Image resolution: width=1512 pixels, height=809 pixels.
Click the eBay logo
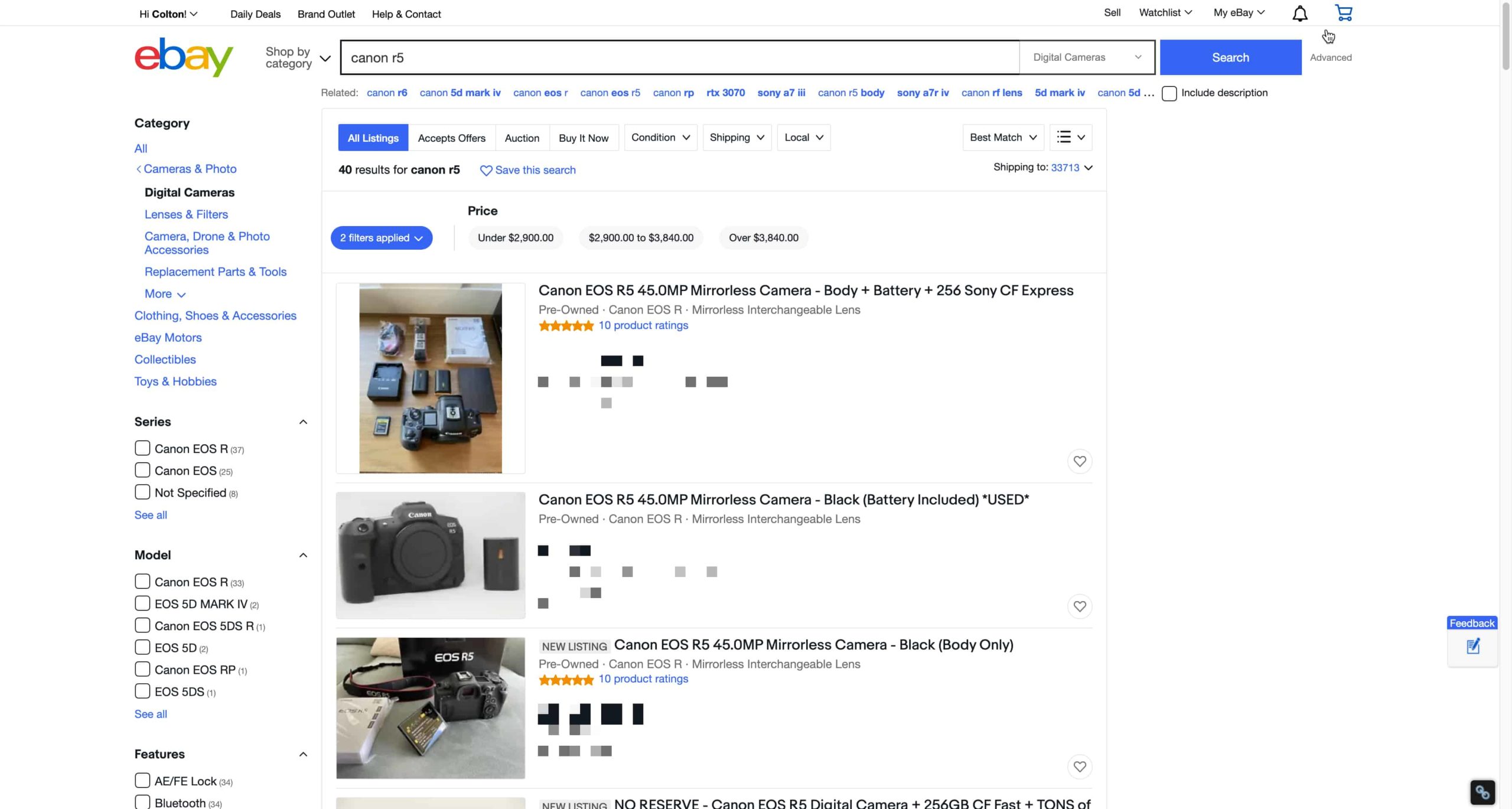pos(184,57)
